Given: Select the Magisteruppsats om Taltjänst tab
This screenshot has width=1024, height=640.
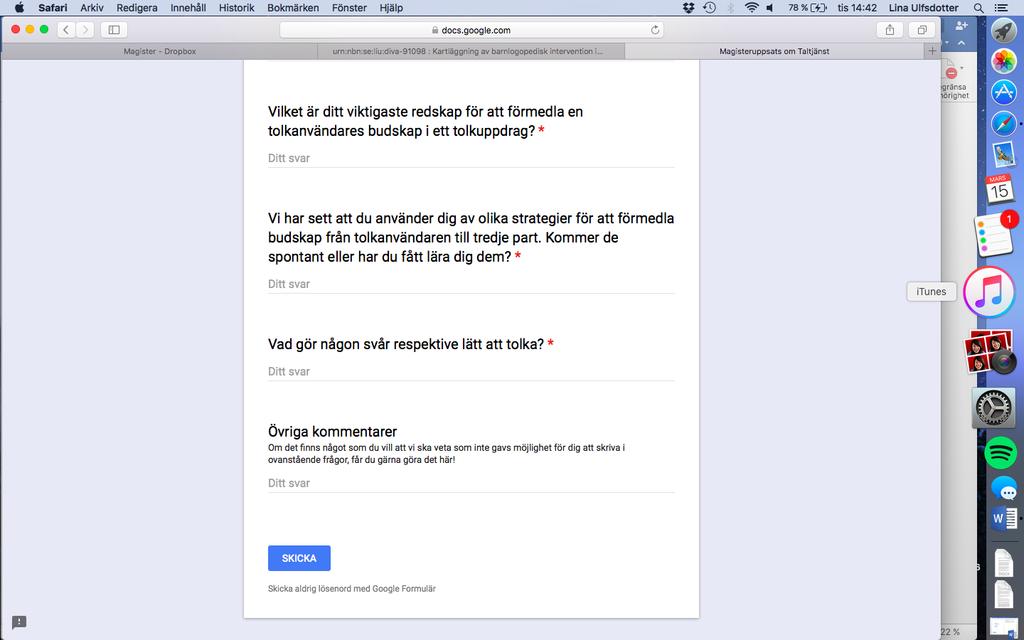Looking at the screenshot, I should 775,51.
